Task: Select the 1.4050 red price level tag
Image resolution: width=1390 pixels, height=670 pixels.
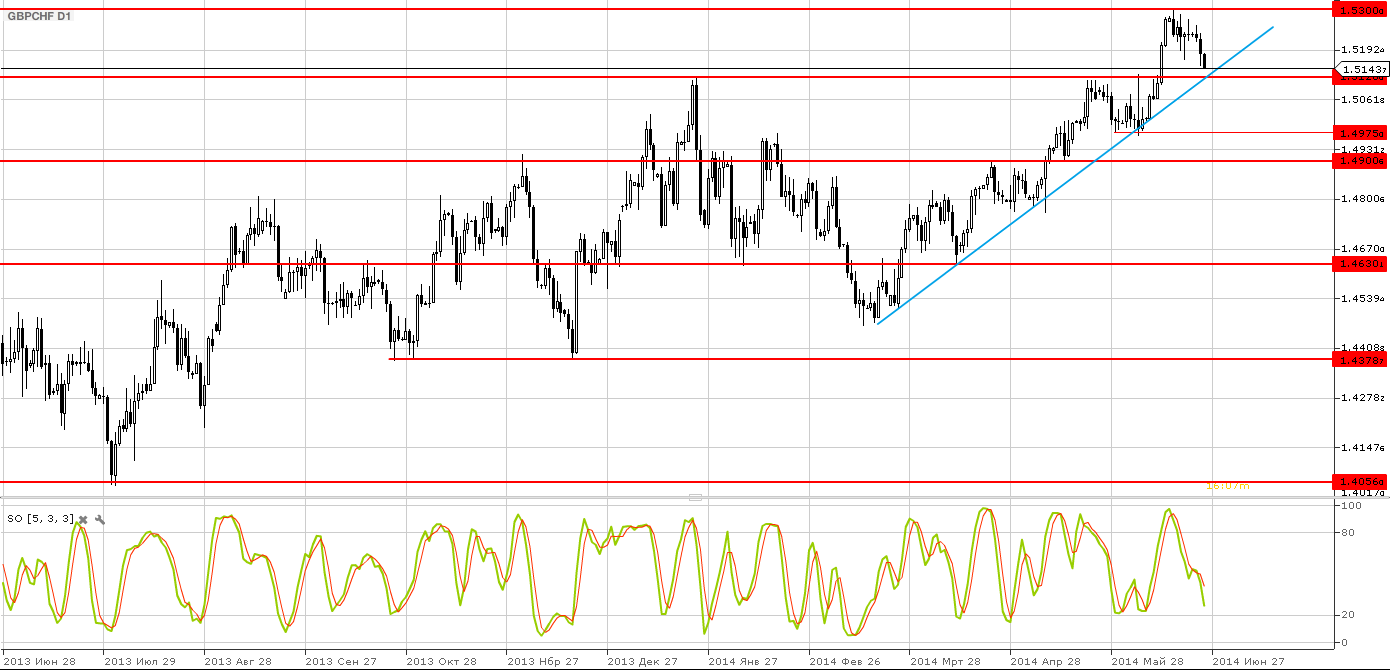Action: (x=1361, y=482)
